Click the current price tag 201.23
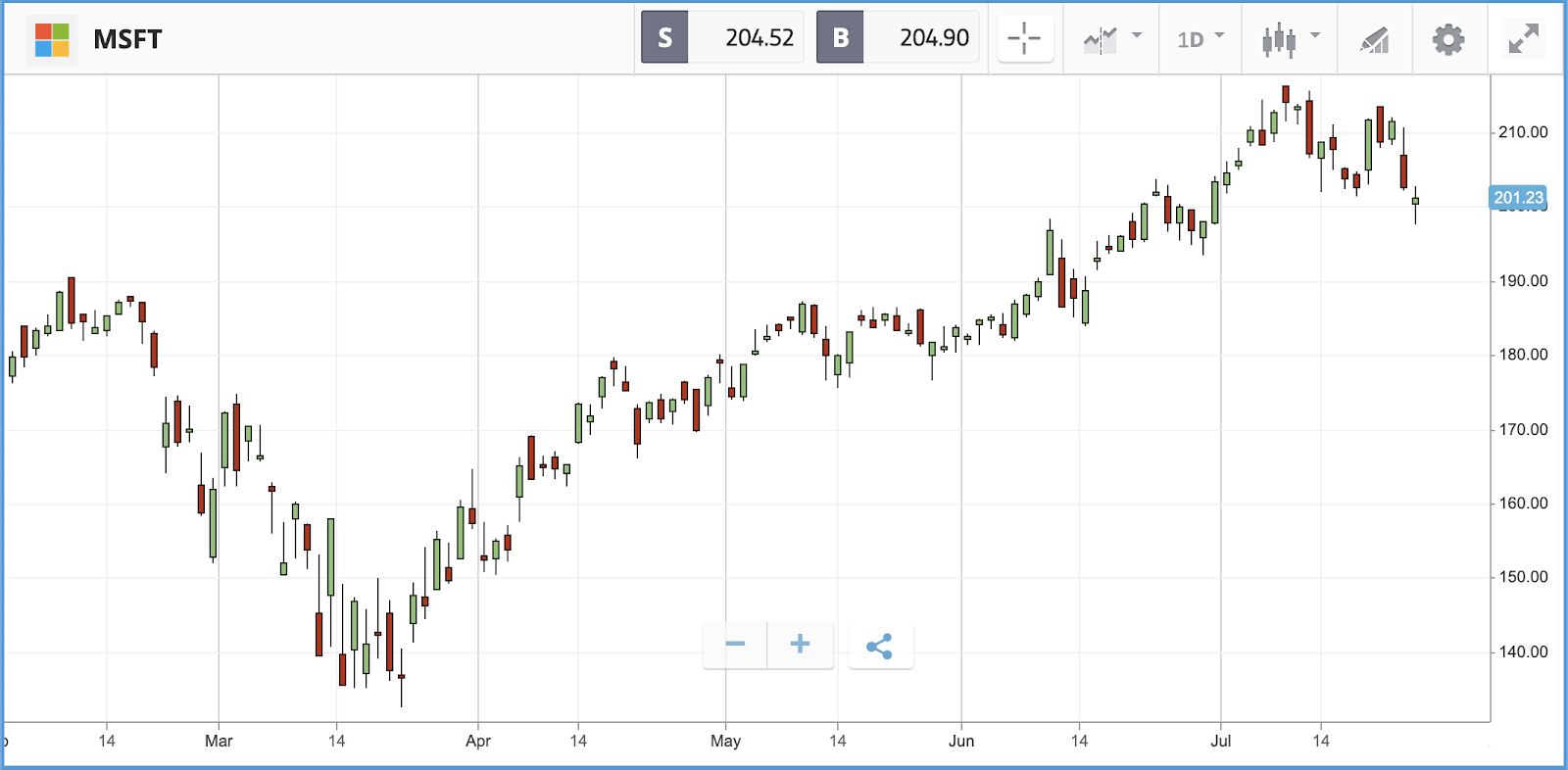1568x770 pixels. pyautogui.click(x=1518, y=197)
